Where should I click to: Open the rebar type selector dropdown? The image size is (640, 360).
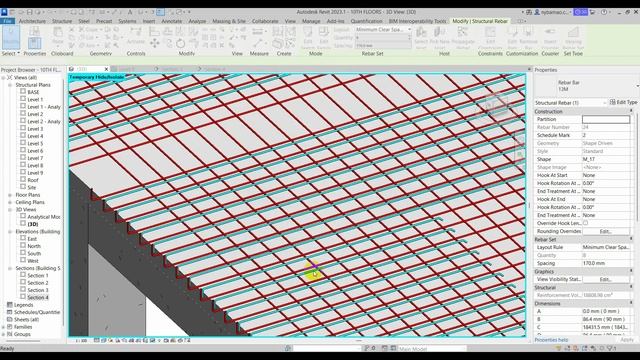pos(637,86)
